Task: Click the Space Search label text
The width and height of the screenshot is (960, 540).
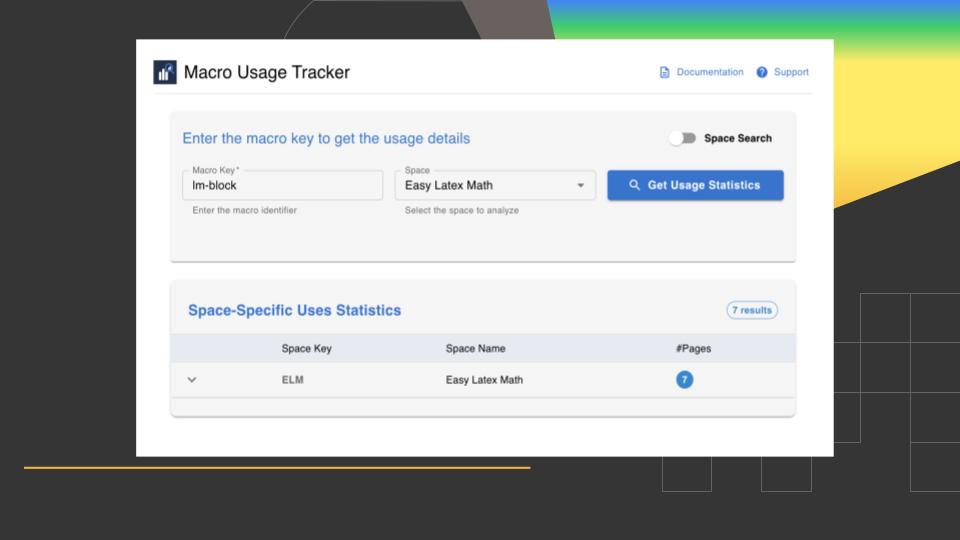Action: (738, 138)
